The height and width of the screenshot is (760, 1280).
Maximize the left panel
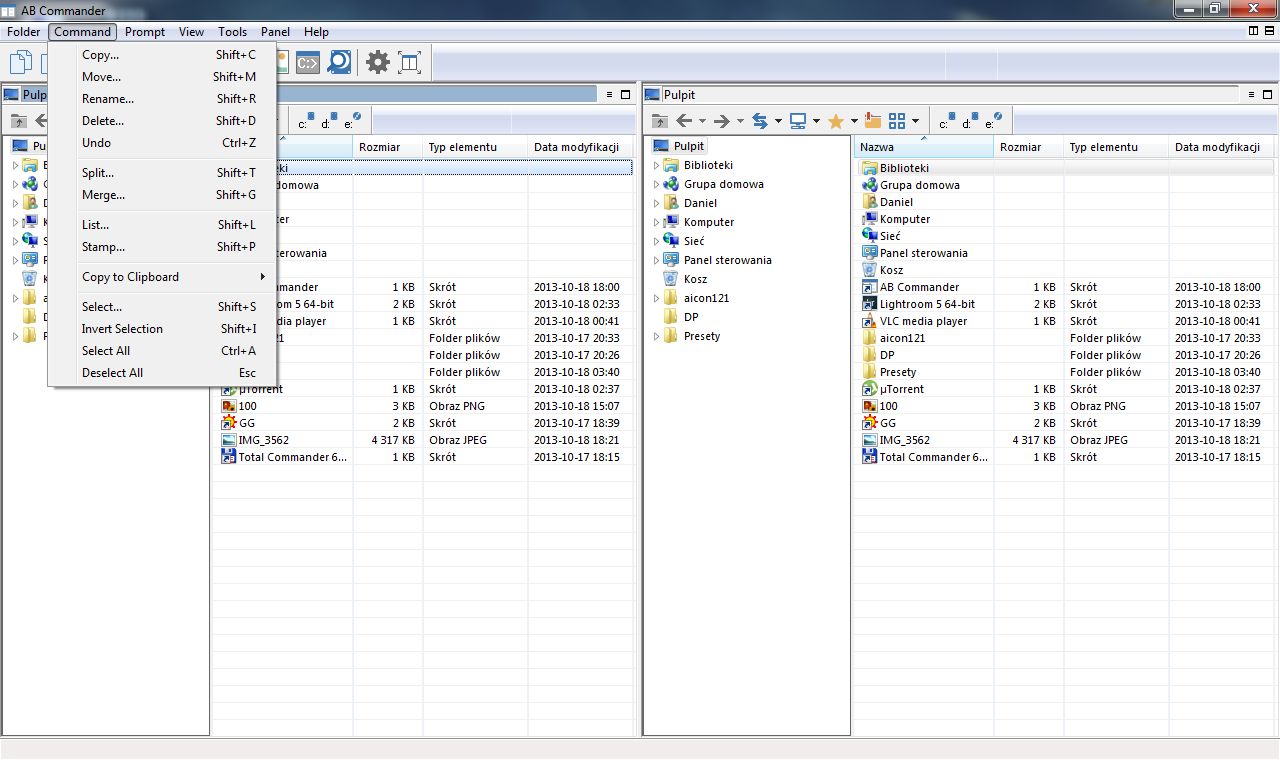(626, 94)
